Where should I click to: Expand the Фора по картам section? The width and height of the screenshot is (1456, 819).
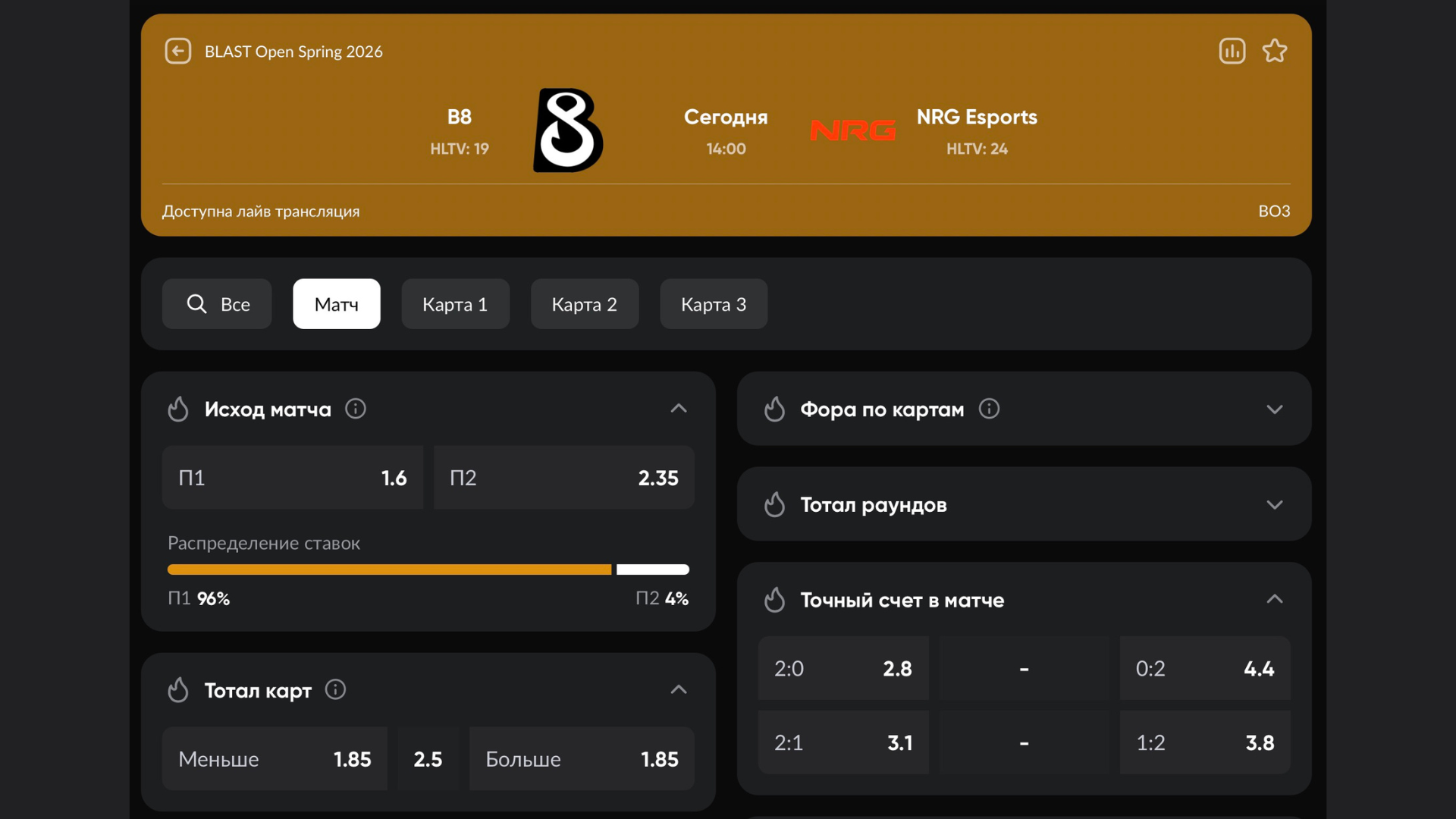pyautogui.click(x=1275, y=409)
